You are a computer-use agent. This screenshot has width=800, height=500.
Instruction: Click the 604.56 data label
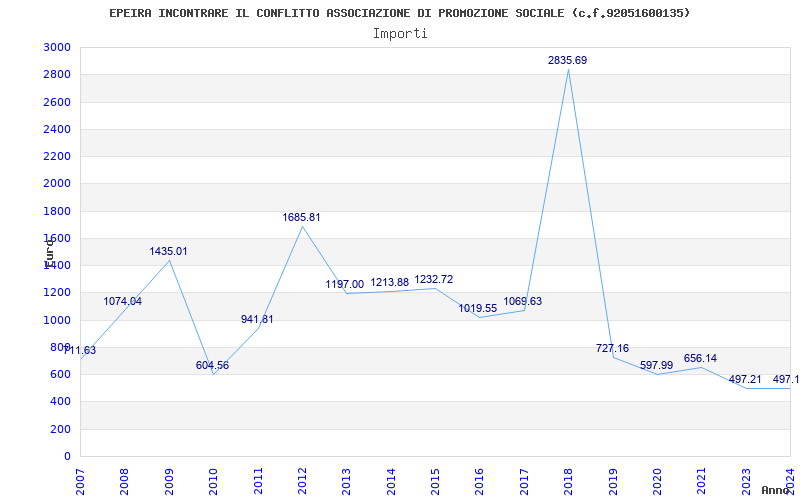212,366
